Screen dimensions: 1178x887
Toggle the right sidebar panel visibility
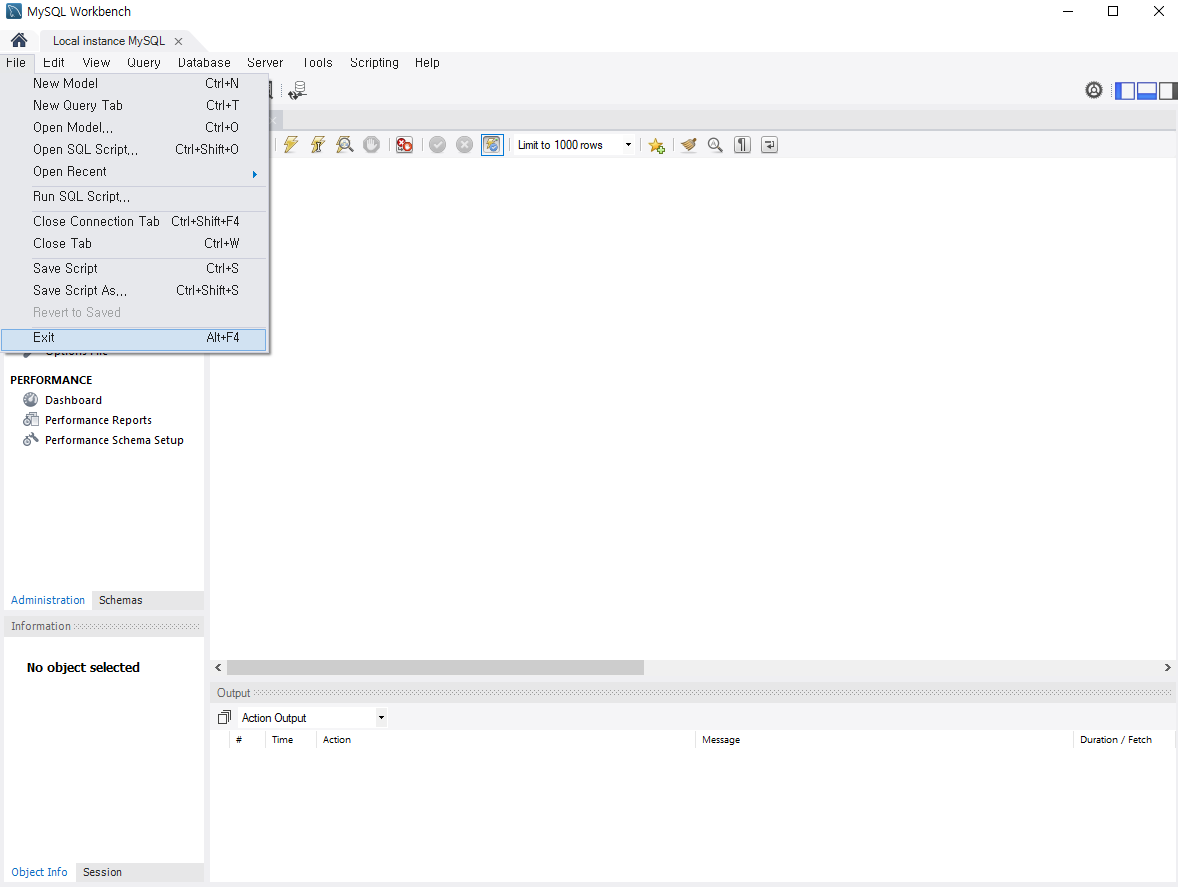click(x=1167, y=91)
